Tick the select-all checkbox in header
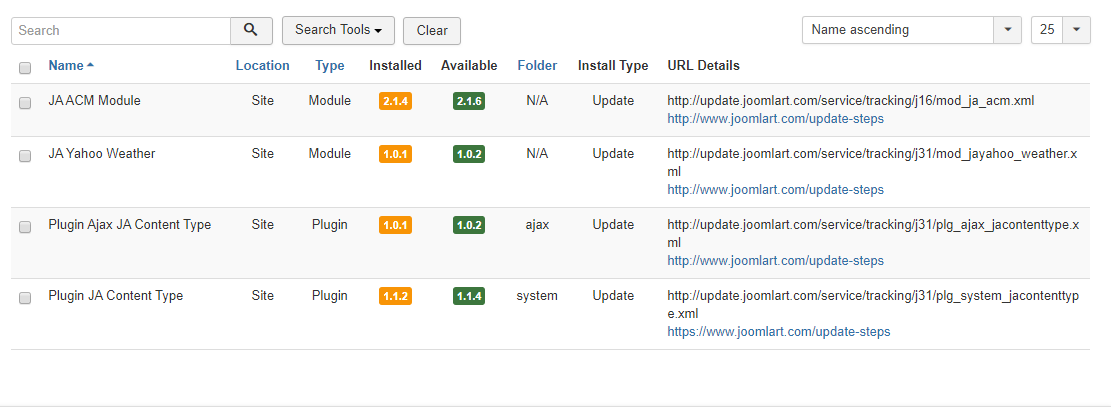The height and width of the screenshot is (407, 1111). pyautogui.click(x=25, y=68)
